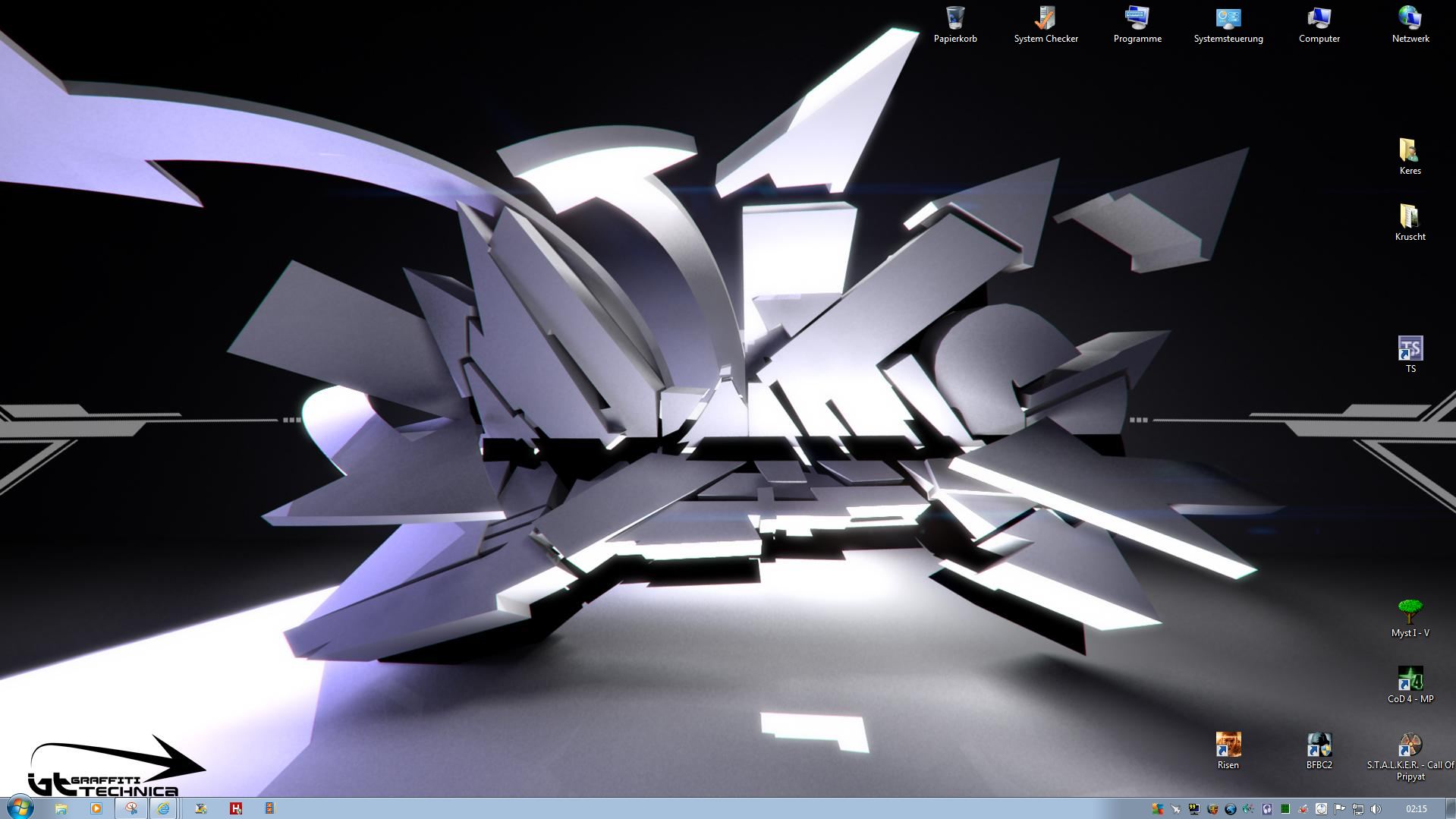Select the BFBC2 game shortcut

coord(1319,751)
